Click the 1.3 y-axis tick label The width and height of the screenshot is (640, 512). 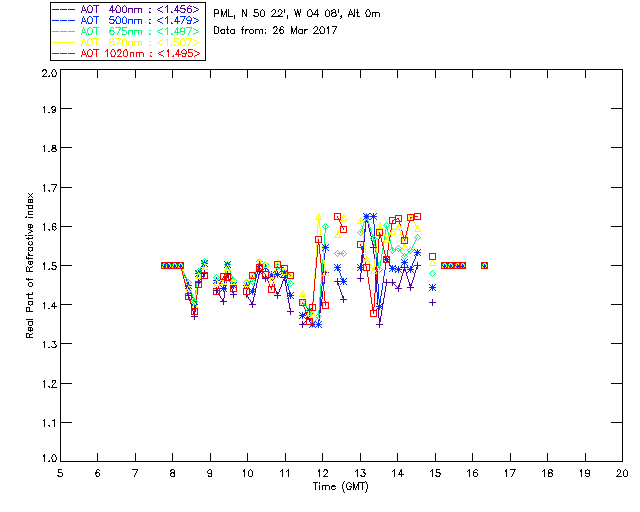pos(49,344)
